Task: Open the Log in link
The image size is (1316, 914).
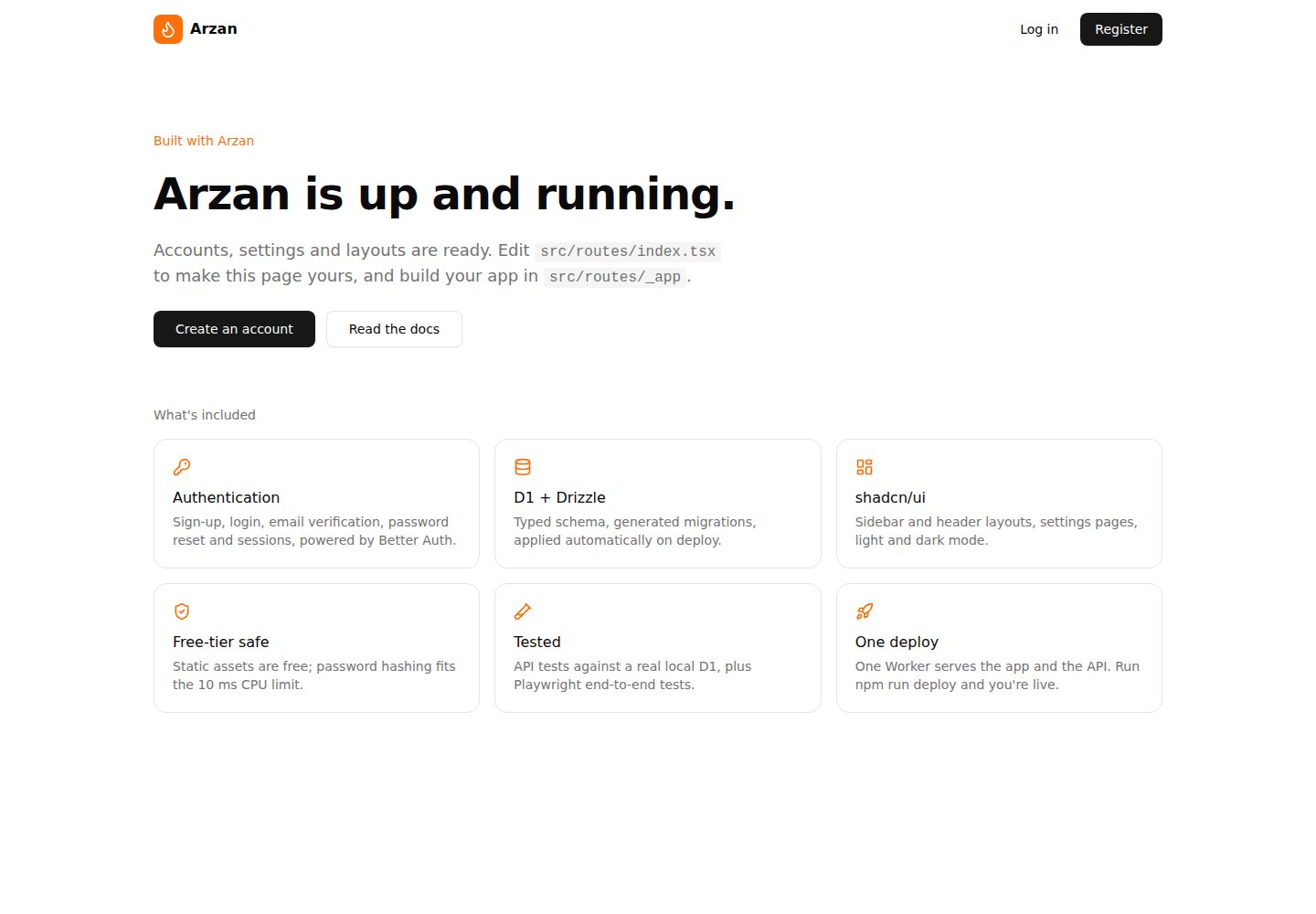Action: coord(1039,29)
